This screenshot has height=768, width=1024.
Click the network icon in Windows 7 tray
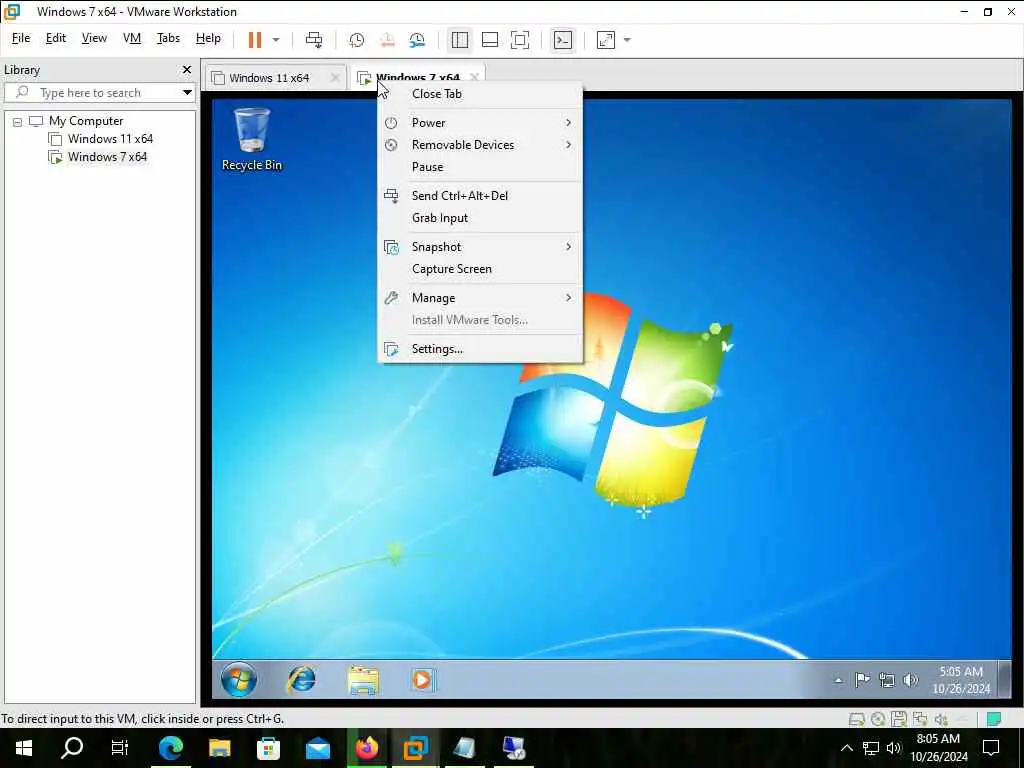click(x=886, y=680)
